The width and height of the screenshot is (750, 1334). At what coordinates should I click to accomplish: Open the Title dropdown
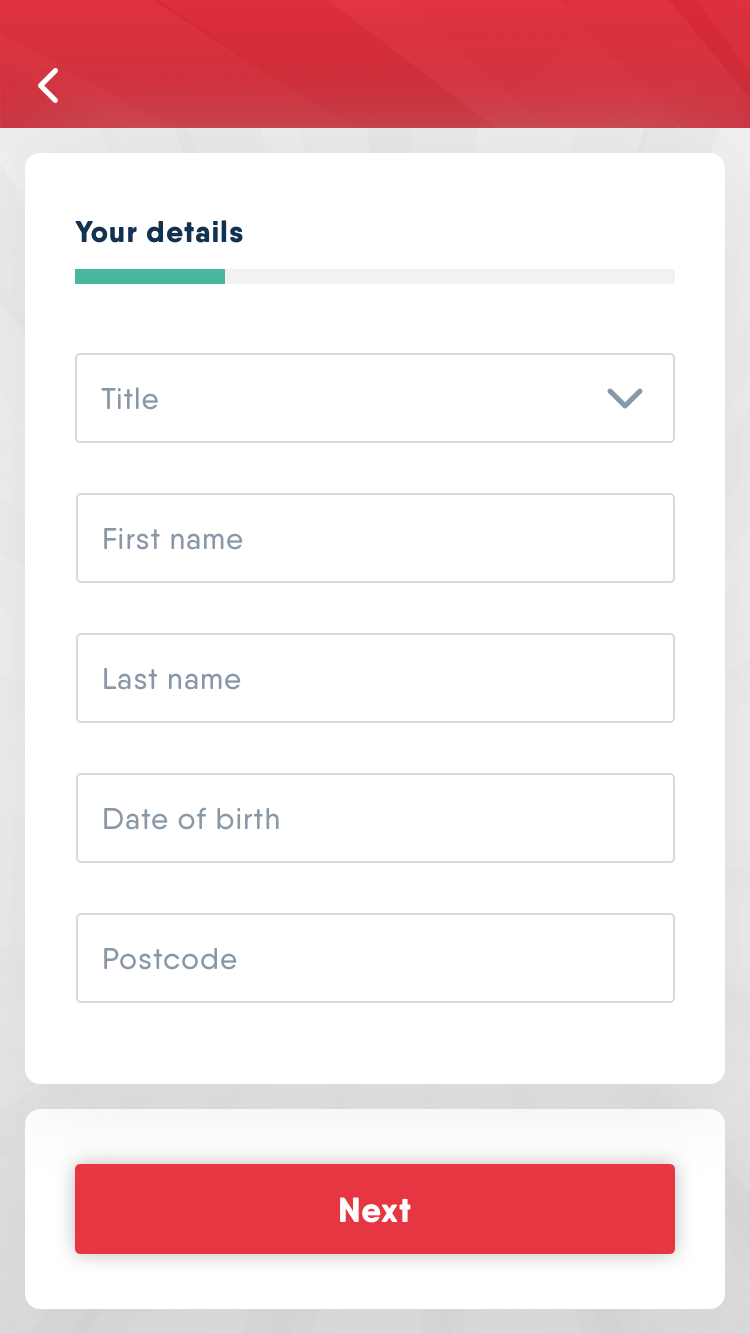tap(375, 398)
